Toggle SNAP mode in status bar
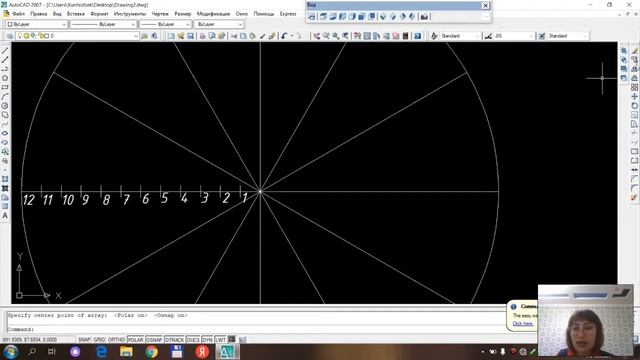This screenshot has width=640, height=360. point(84,340)
